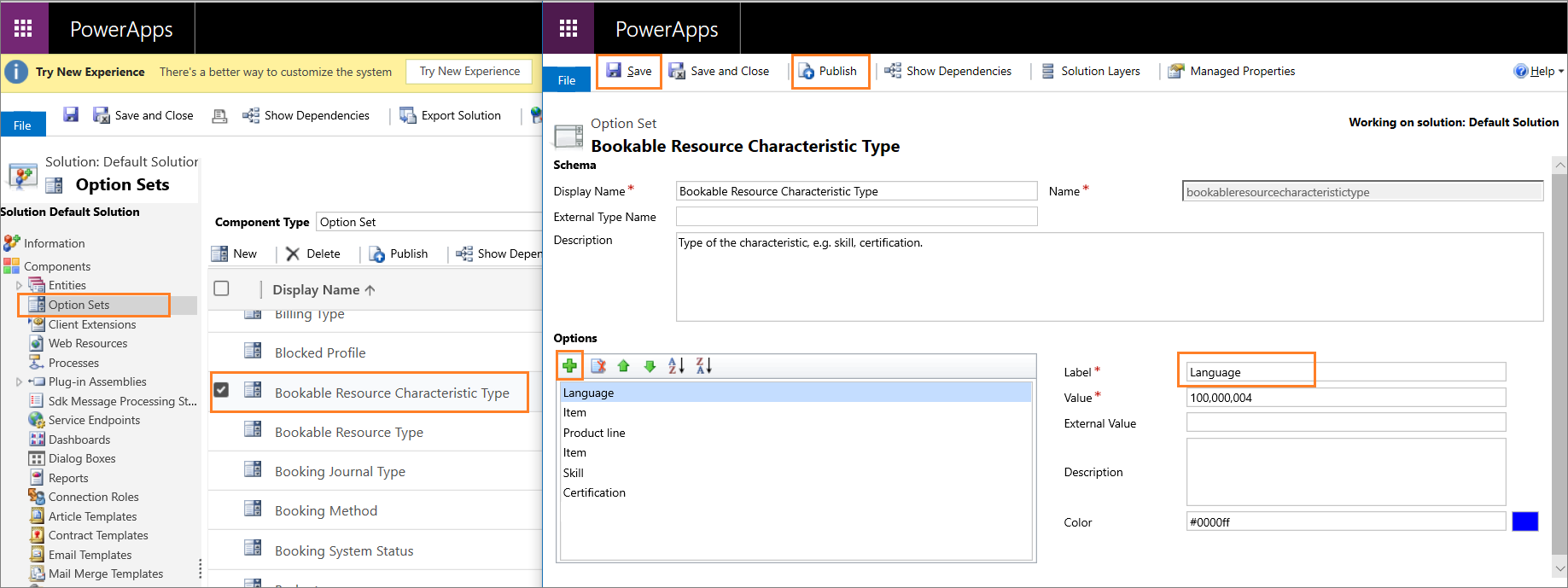Screen dimensions: 1568x588
Task: Publish the option set from editor toolbar
Action: tap(829, 72)
